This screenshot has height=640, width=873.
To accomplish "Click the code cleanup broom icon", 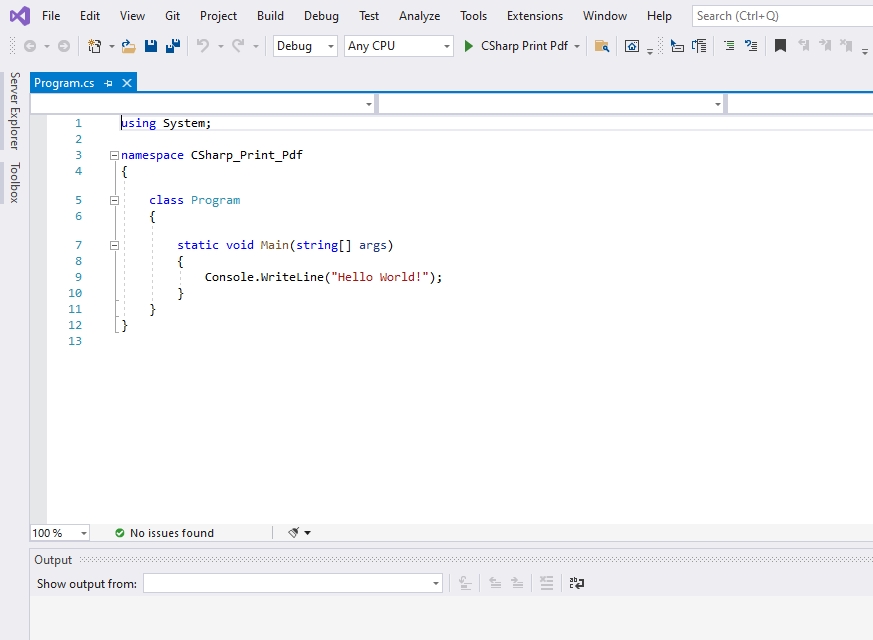I will (x=294, y=533).
